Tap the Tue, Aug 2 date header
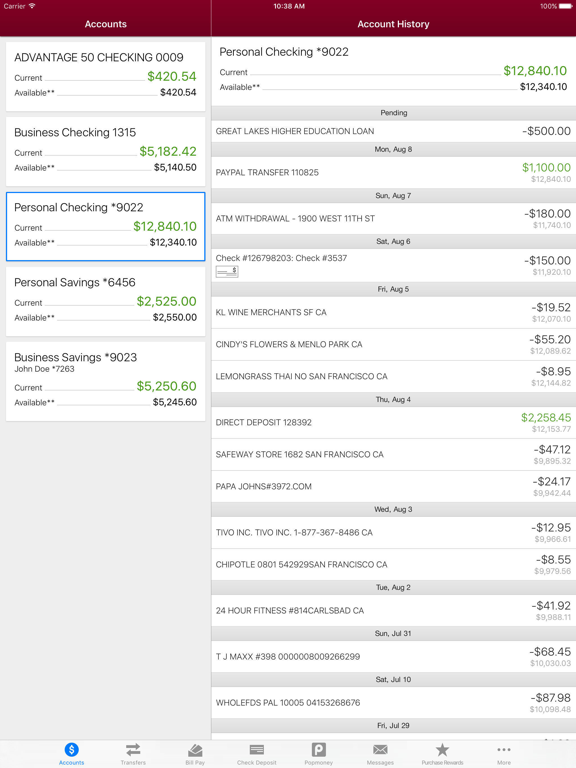 [393, 587]
